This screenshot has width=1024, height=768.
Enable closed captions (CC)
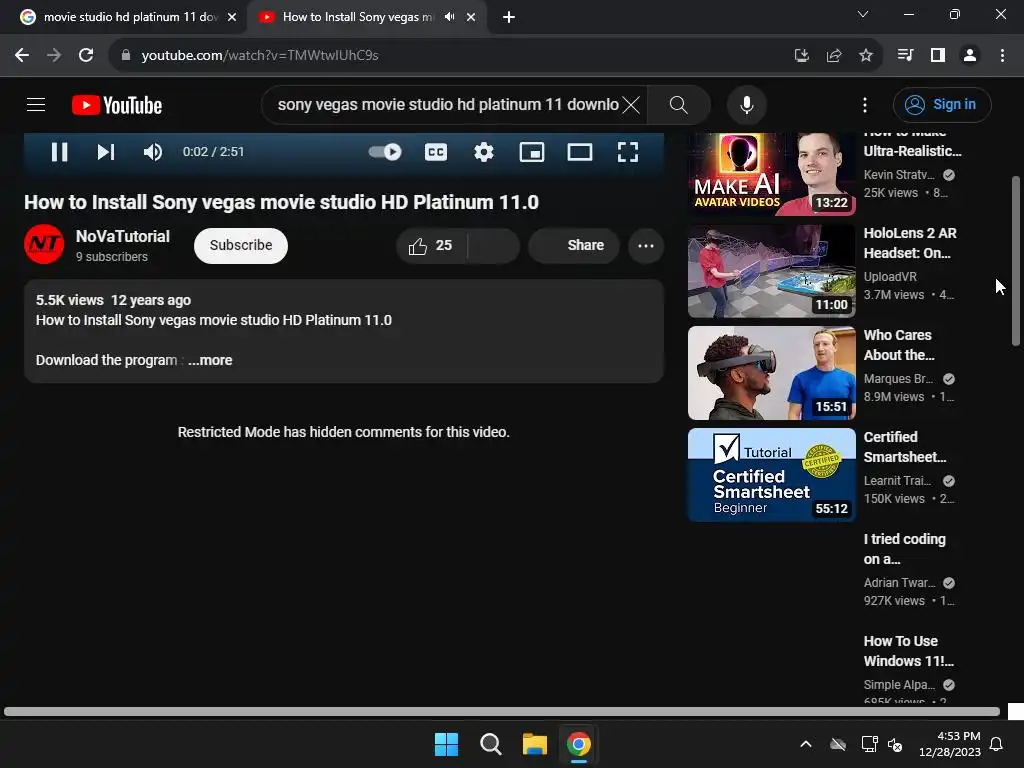436,152
